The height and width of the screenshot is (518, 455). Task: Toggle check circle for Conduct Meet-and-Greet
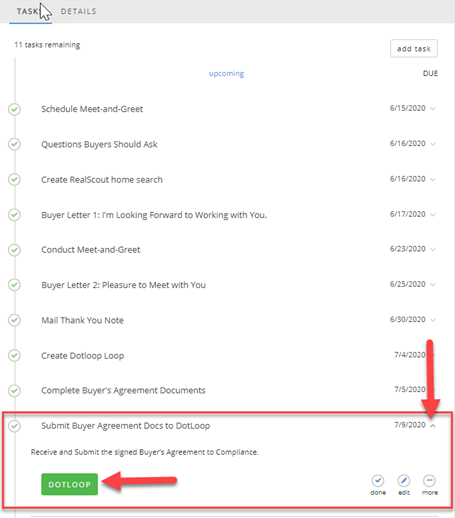pyautogui.click(x=14, y=250)
